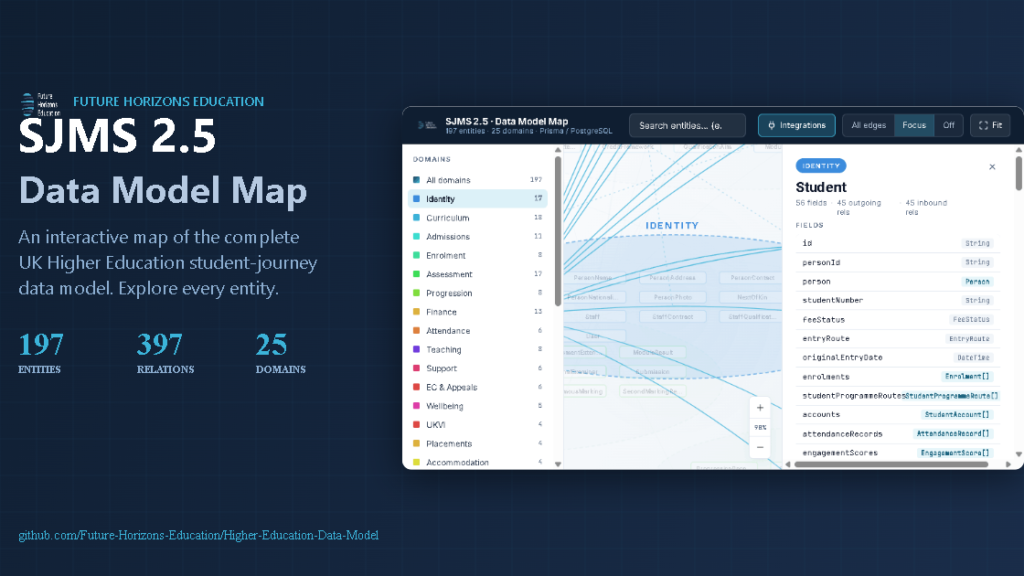Click the domains scroll down arrow

(558, 464)
